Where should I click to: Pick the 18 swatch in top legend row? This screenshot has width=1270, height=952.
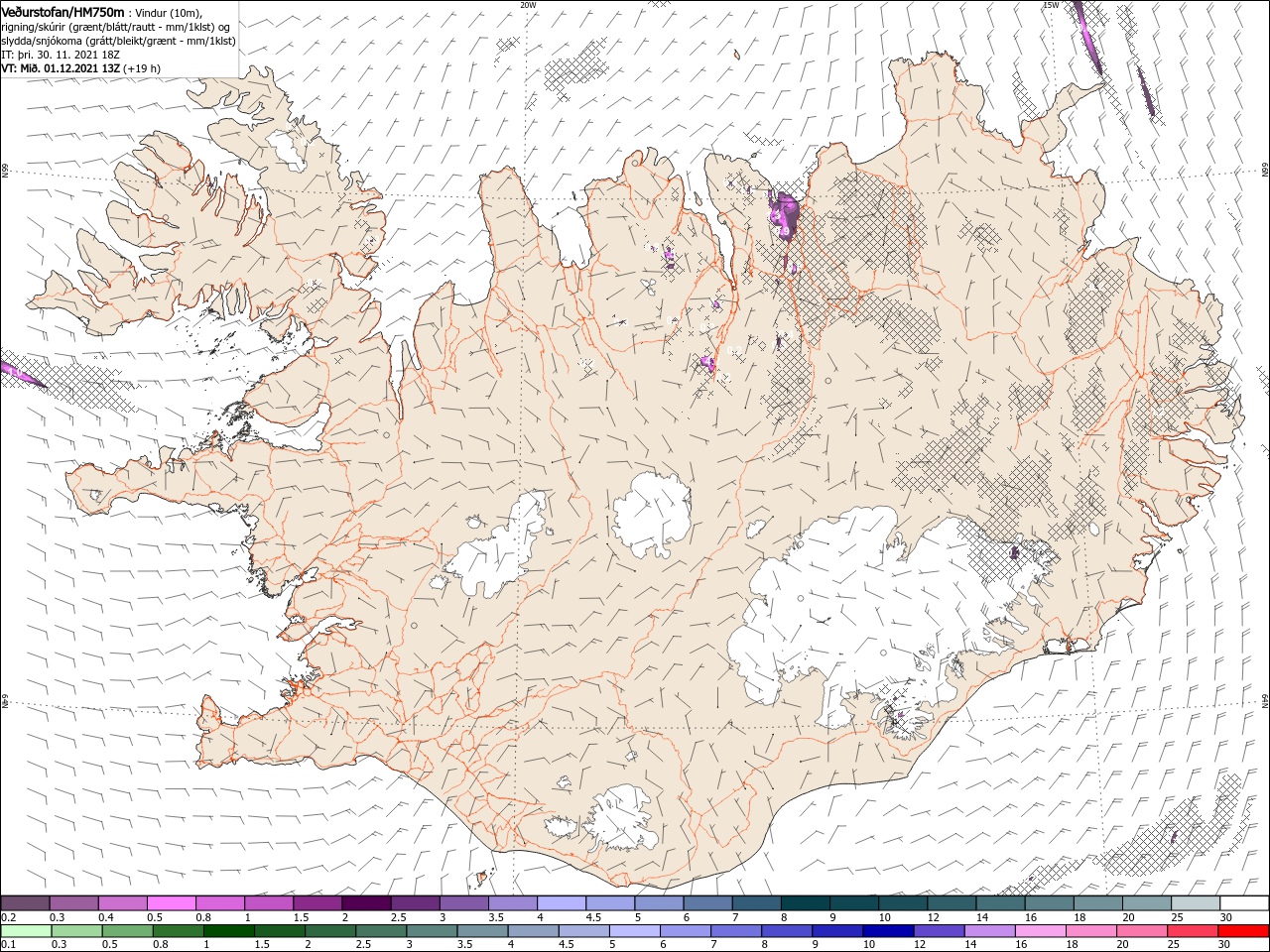pos(1098,903)
